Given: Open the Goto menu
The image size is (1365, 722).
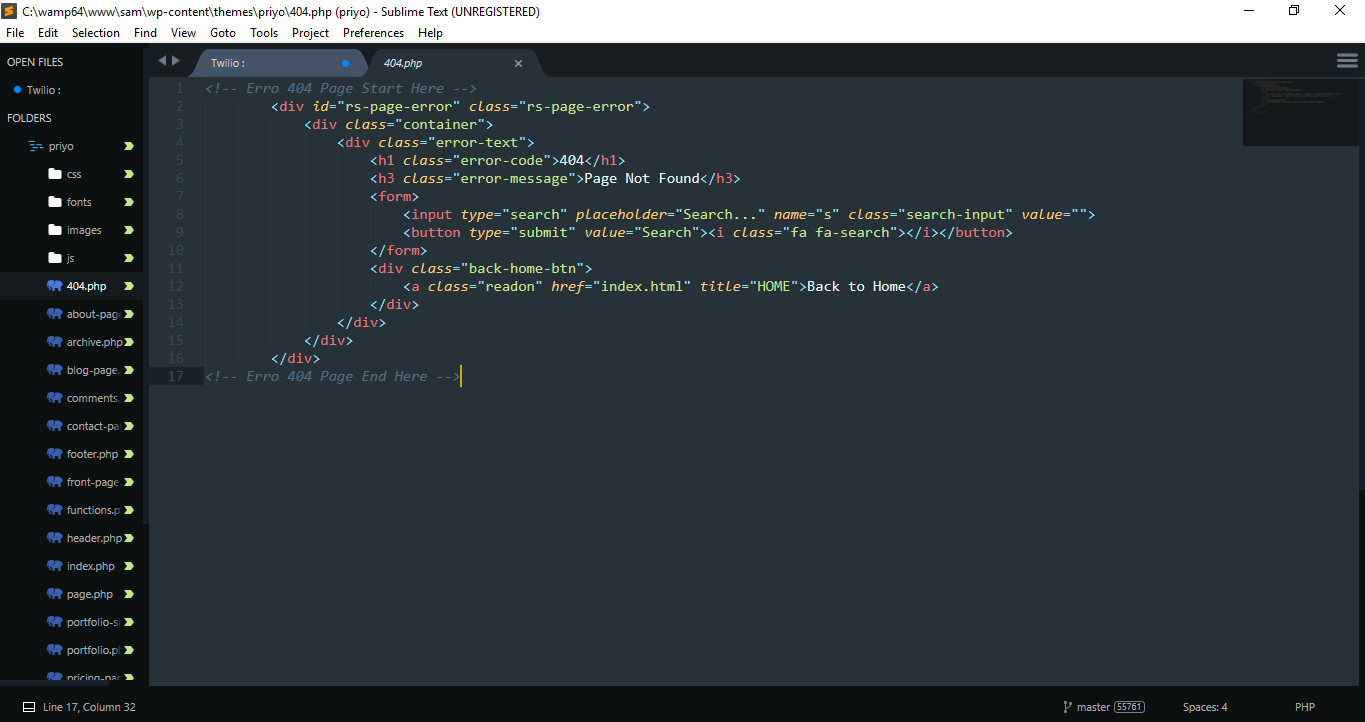Looking at the screenshot, I should pyautogui.click(x=222, y=33).
